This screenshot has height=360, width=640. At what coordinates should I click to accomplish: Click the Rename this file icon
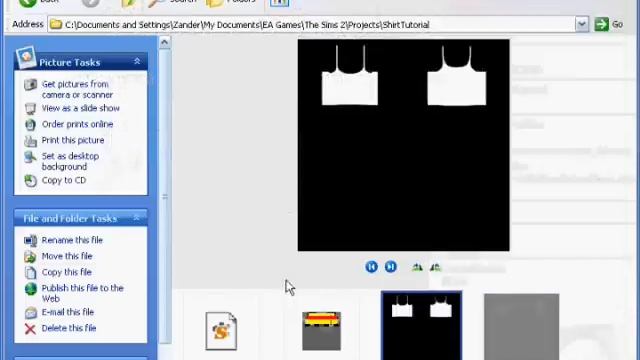(x=30, y=240)
